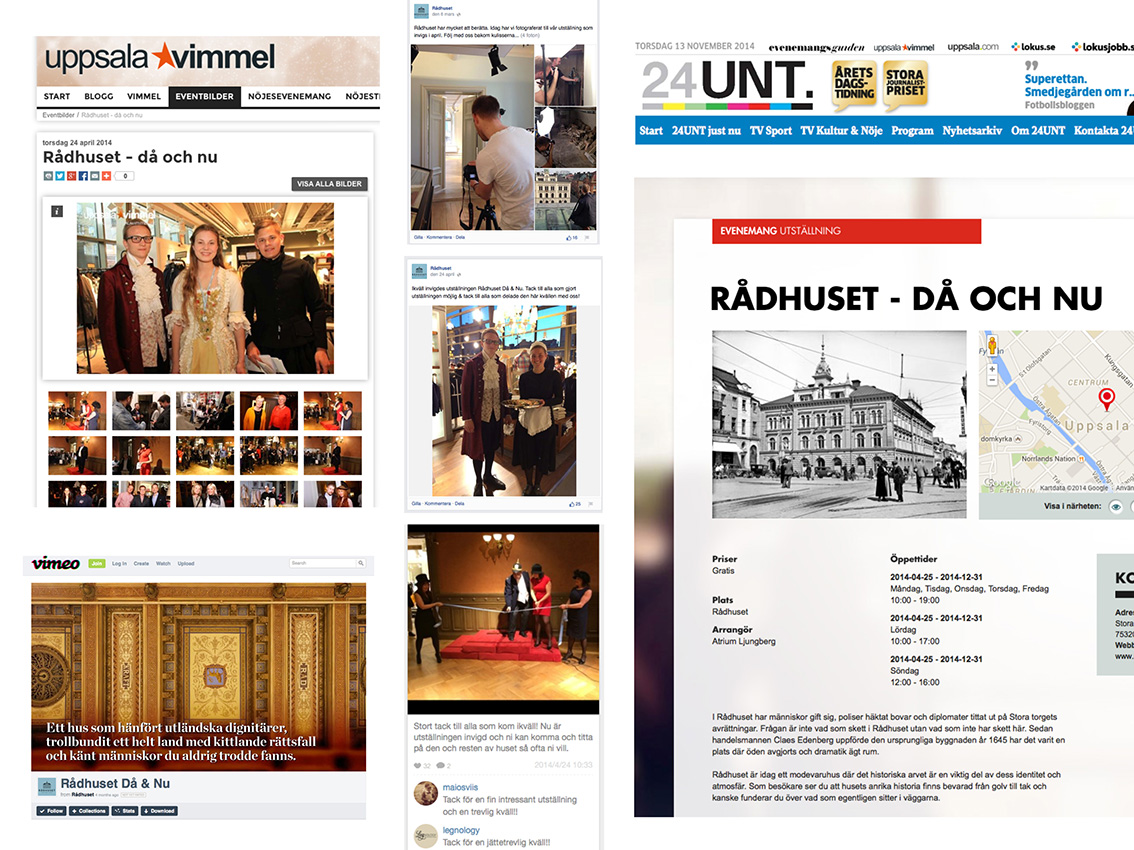Select EVENTBILDER tab
The image size is (1134, 850).
click(205, 96)
